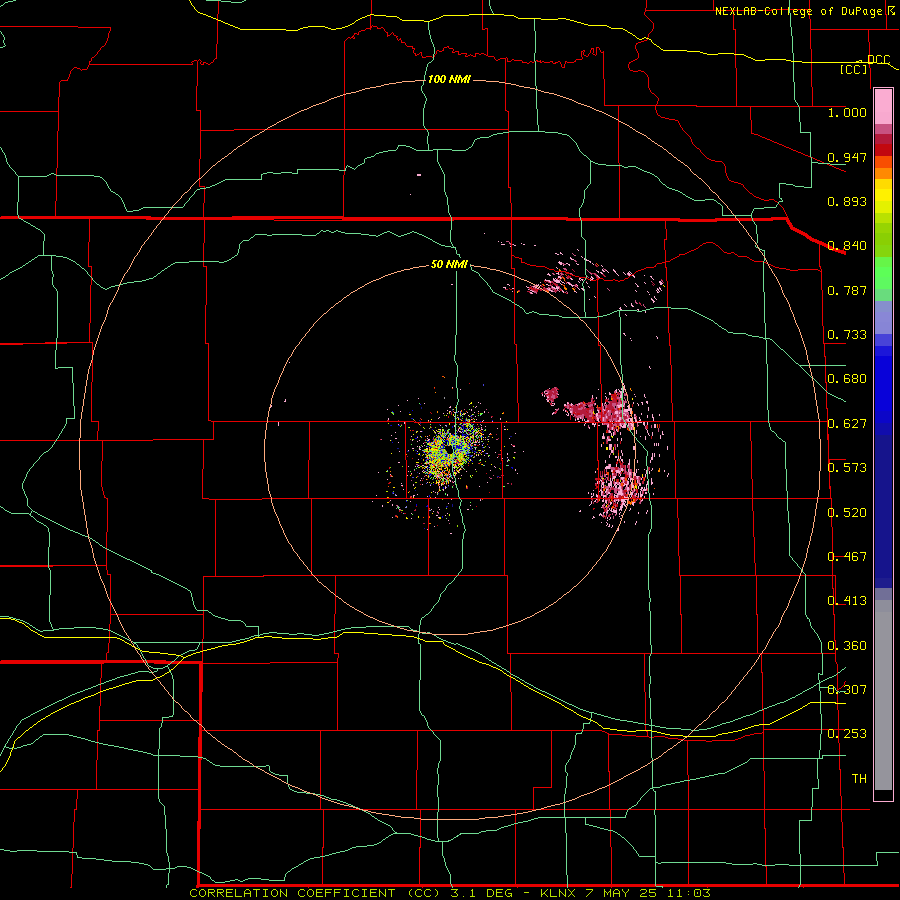
Task: Click the 0.467 legend value
Action: 847,557
